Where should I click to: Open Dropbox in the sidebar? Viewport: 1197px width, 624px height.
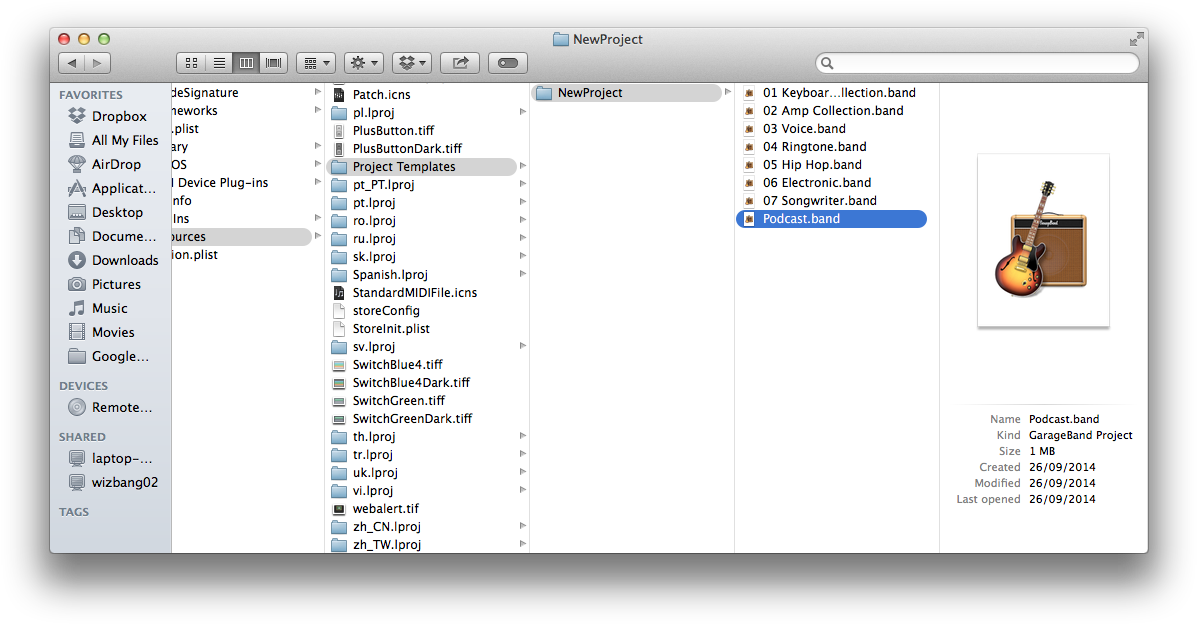tap(108, 116)
